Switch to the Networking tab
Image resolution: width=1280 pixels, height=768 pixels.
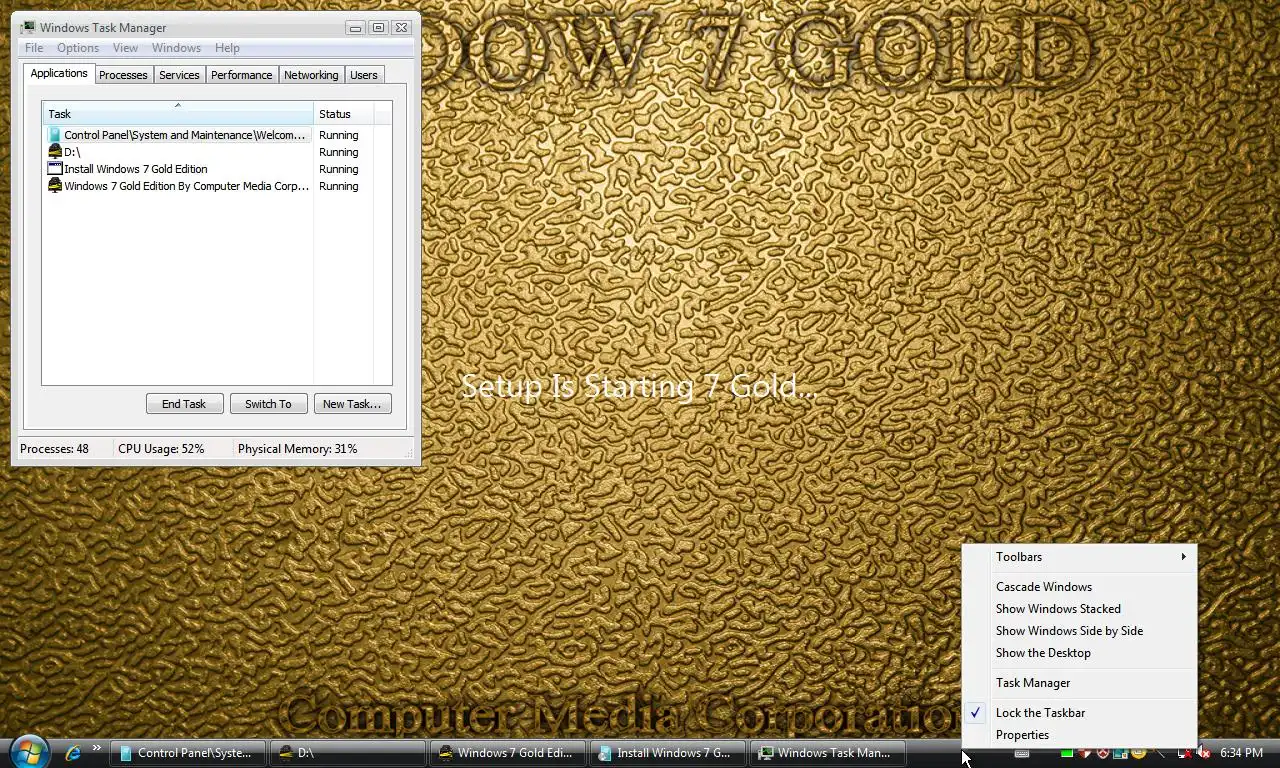click(x=311, y=75)
